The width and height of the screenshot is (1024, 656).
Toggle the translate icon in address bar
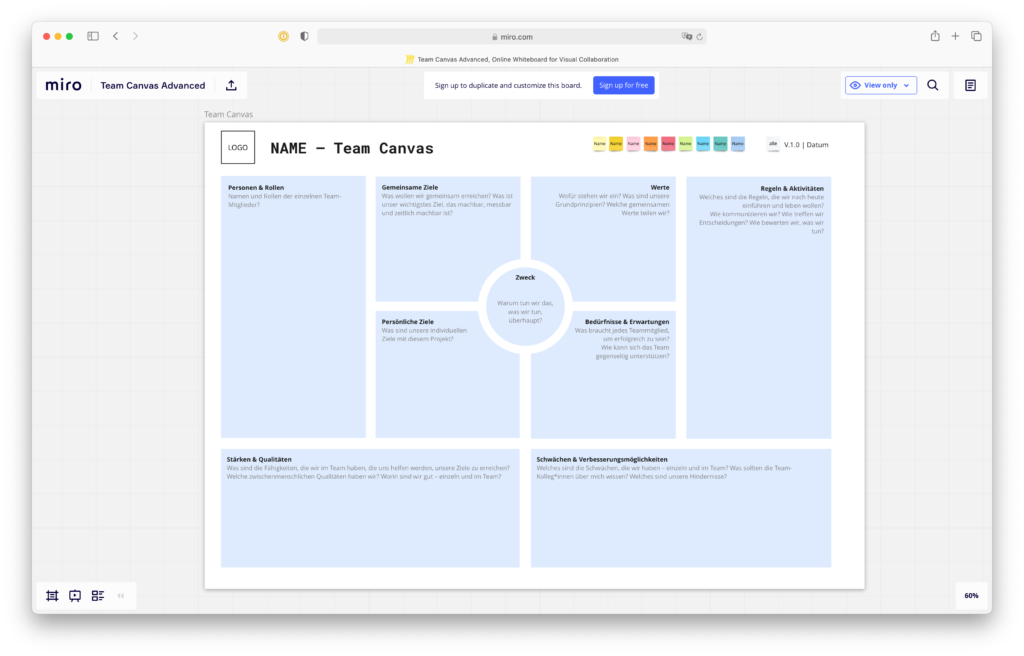(x=687, y=35)
